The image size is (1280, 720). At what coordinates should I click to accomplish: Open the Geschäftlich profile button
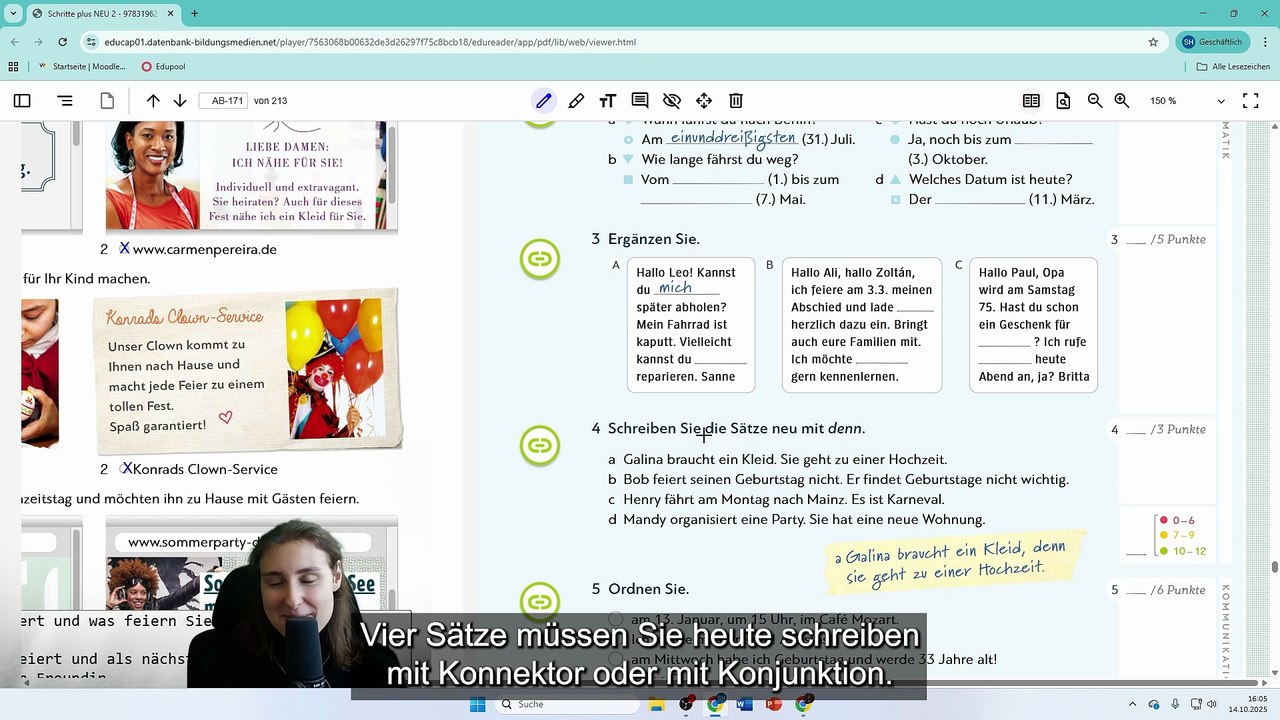(x=1212, y=42)
